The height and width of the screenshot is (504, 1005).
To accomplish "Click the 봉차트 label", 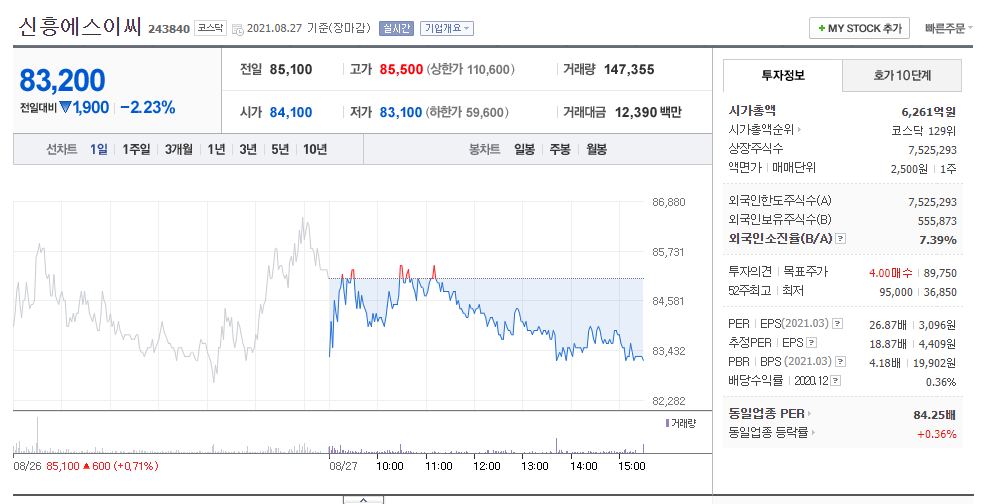I will pos(485,149).
